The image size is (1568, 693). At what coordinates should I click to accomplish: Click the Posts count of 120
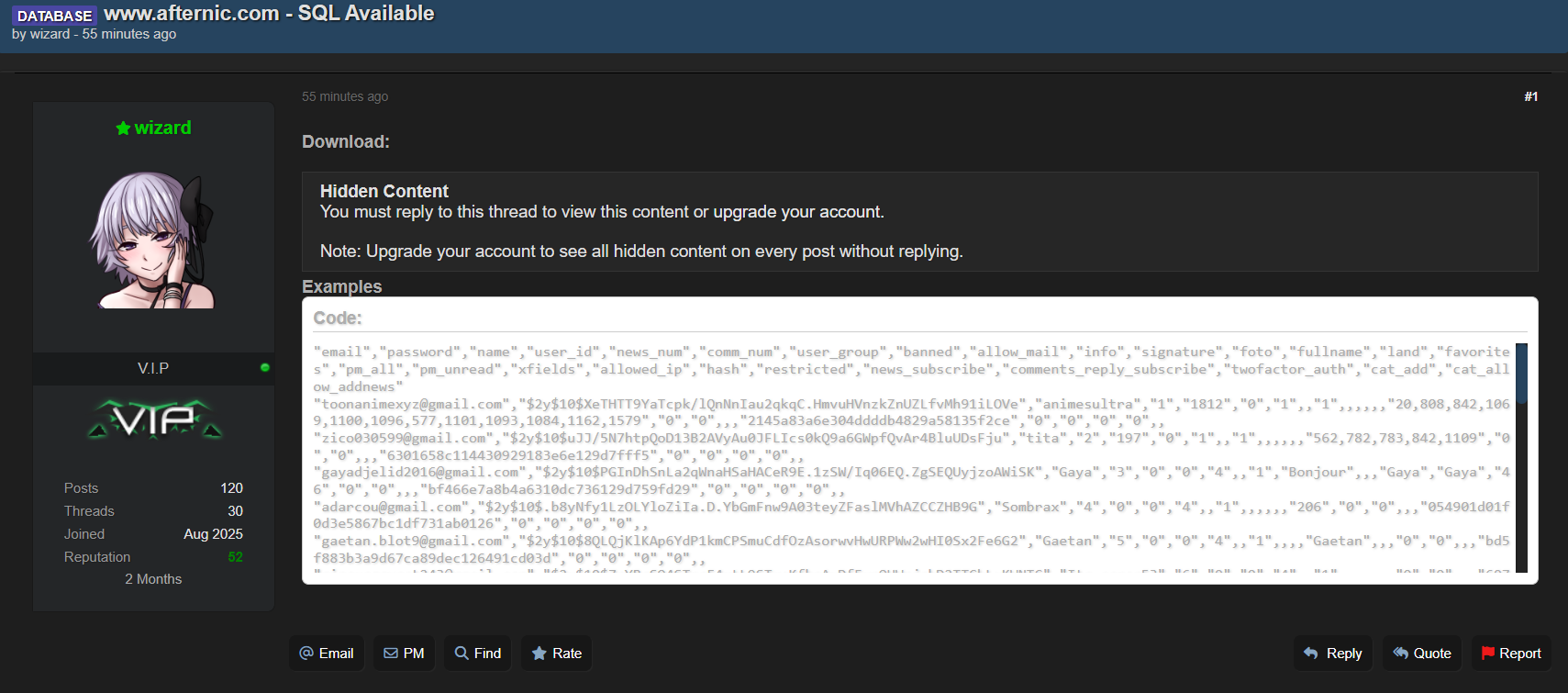(x=231, y=488)
